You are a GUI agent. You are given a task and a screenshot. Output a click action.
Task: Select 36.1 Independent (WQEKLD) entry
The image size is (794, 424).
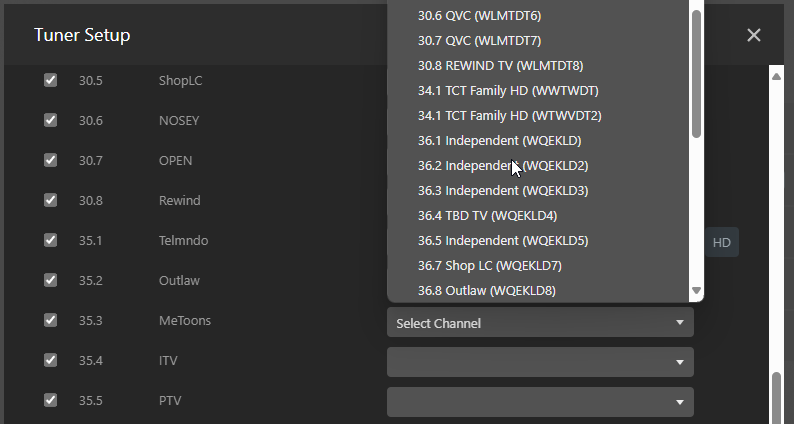click(x=499, y=140)
